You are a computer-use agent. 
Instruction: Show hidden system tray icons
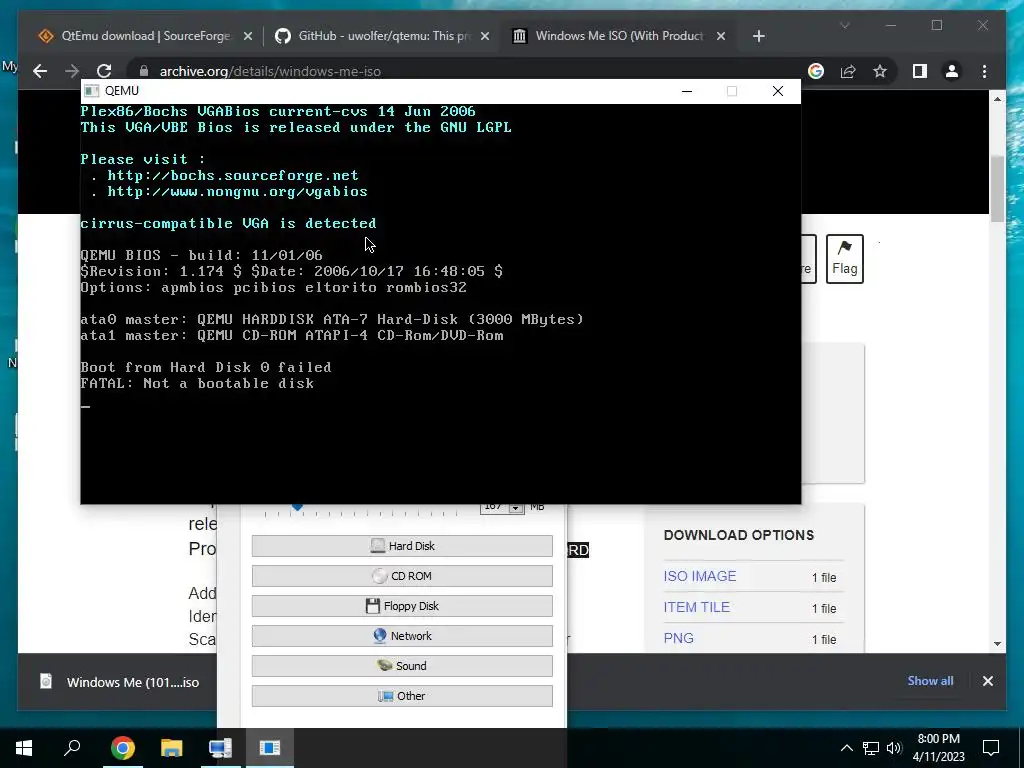point(846,748)
